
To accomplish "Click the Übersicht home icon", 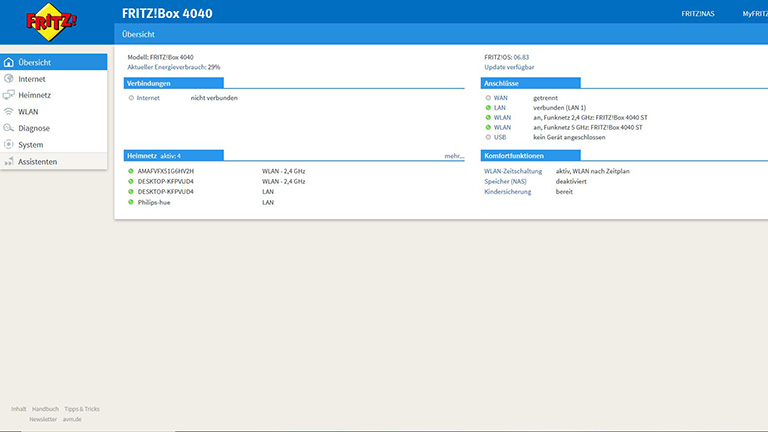I will pos(9,62).
